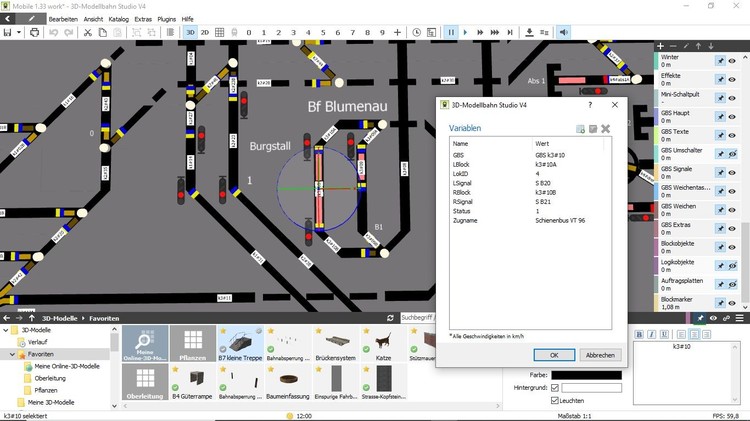Click the print icon in the toolbar
This screenshot has height=421, width=750.
[35, 32]
